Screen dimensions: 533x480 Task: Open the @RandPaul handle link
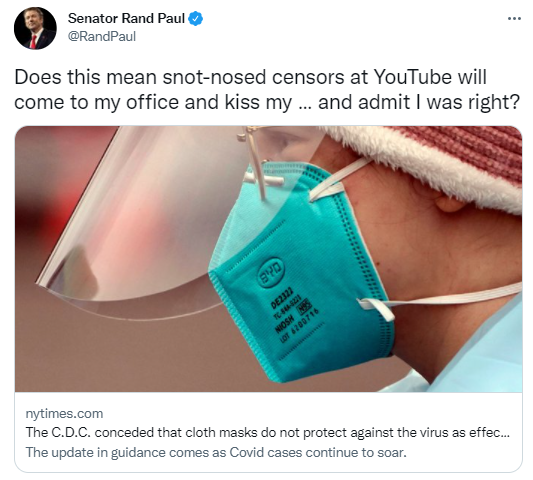[102, 36]
